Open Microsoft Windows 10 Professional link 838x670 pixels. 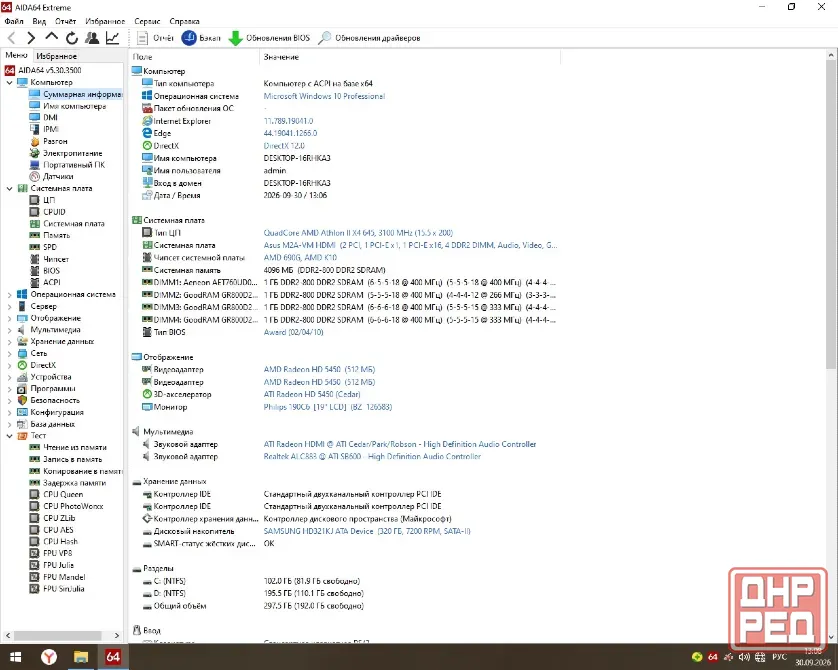click(324, 96)
